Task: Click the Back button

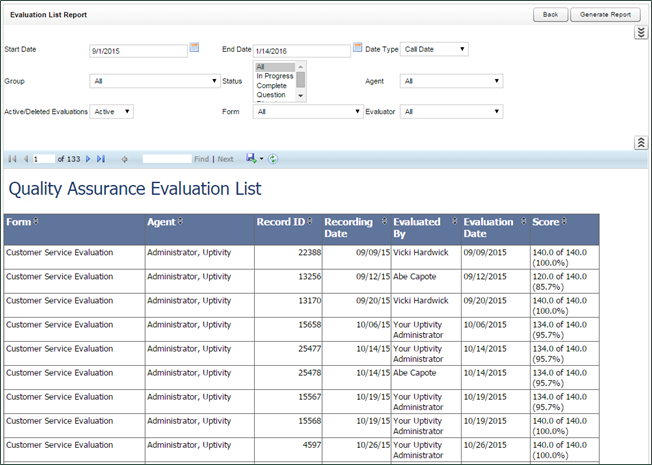Action: (x=550, y=15)
